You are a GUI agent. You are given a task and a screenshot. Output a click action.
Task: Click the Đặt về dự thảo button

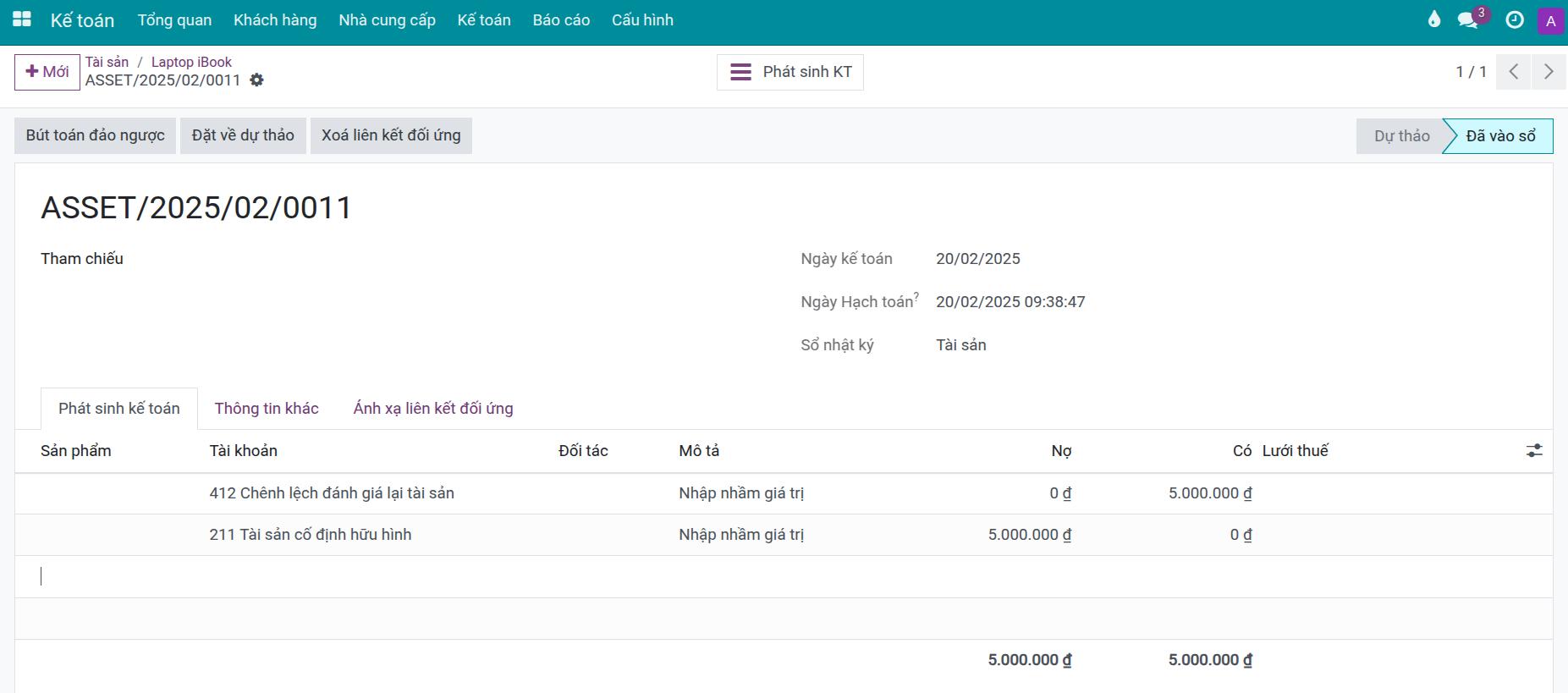point(243,135)
